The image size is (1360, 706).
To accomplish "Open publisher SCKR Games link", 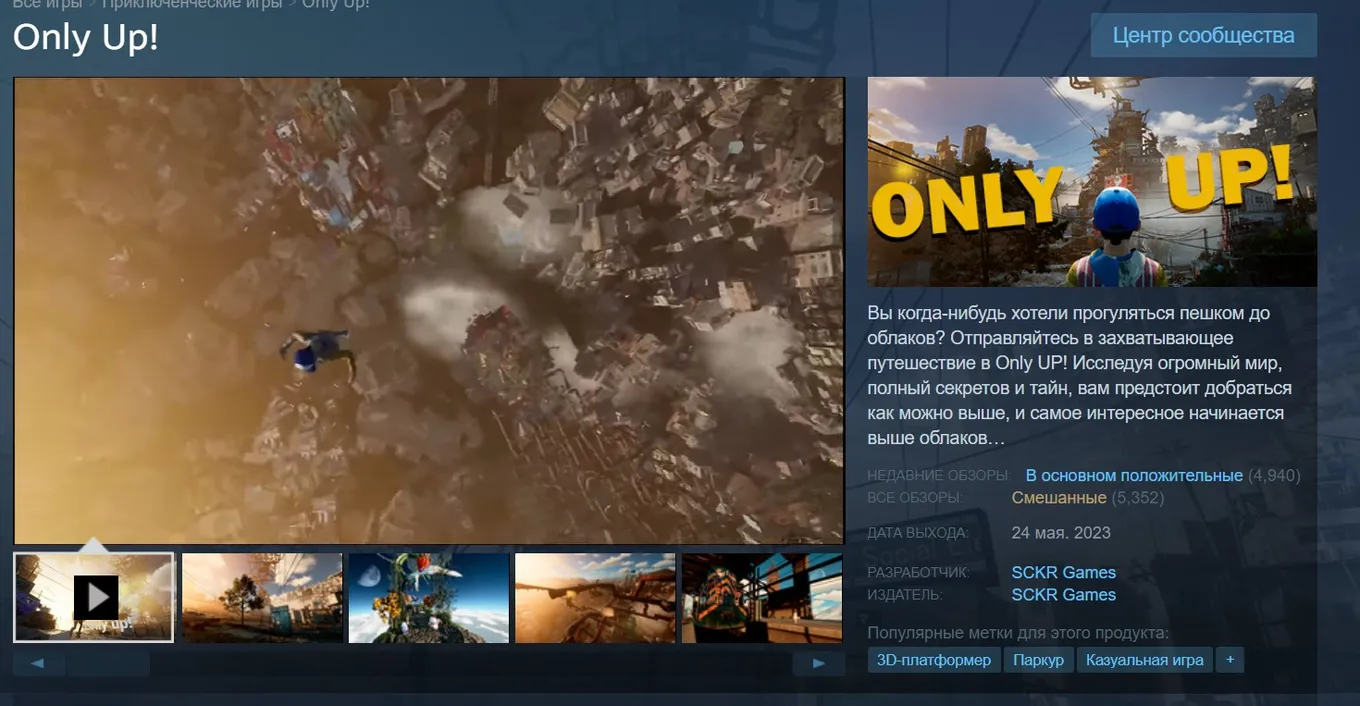I will click(x=1063, y=595).
